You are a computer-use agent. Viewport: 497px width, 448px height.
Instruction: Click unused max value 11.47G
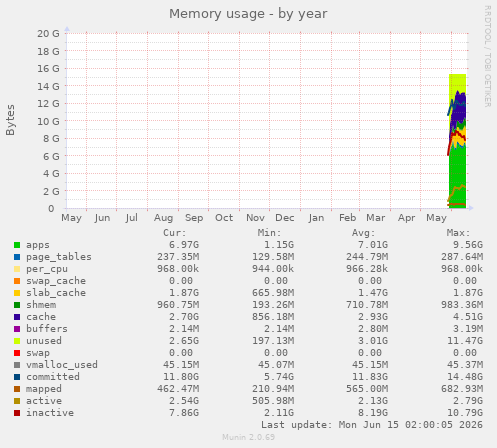click(465, 341)
